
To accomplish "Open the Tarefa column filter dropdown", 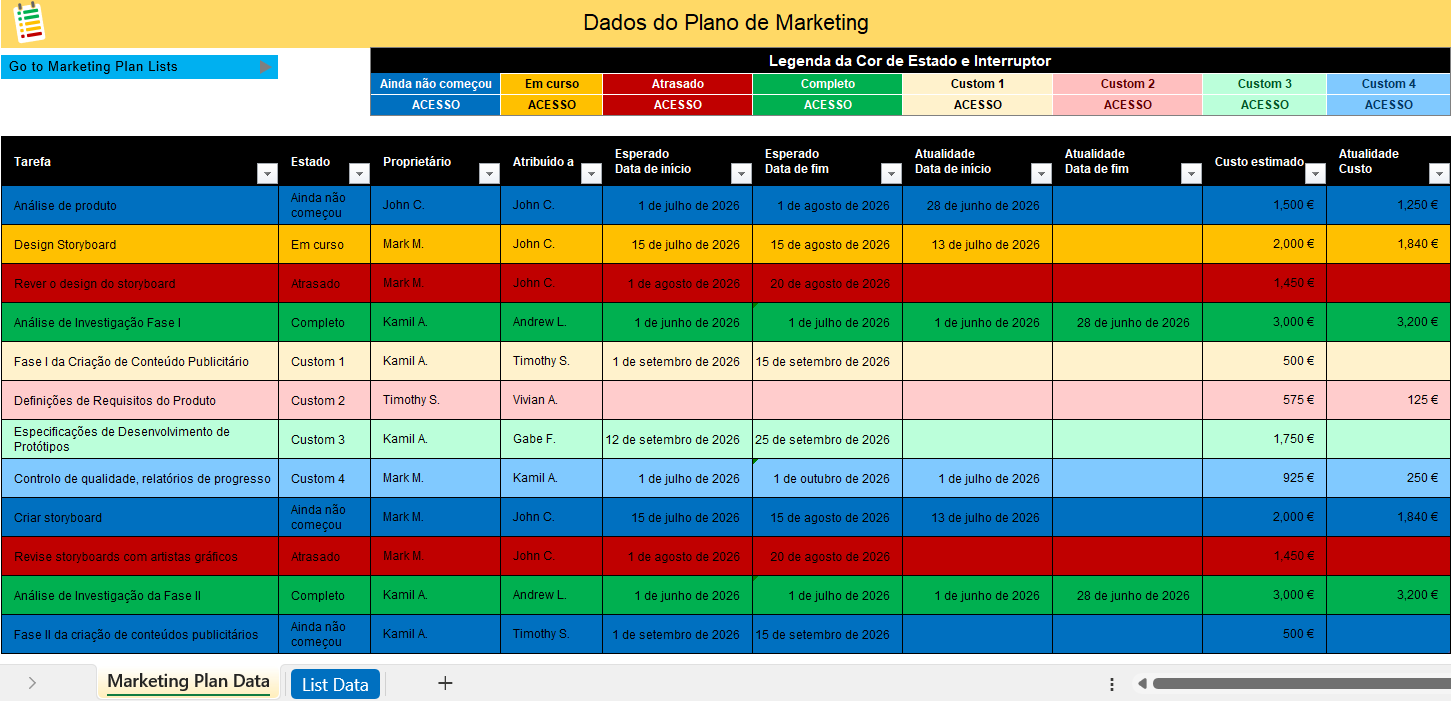I will (266, 173).
